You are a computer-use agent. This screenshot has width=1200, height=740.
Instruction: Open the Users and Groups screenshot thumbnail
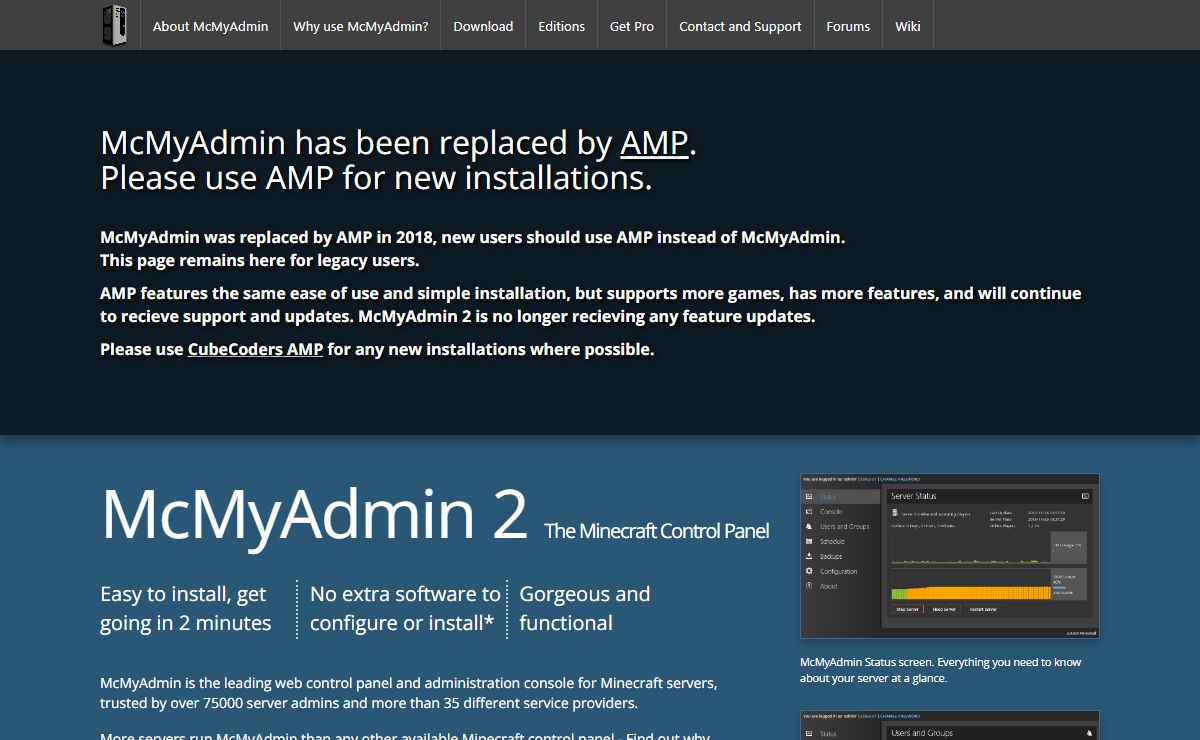point(949,725)
